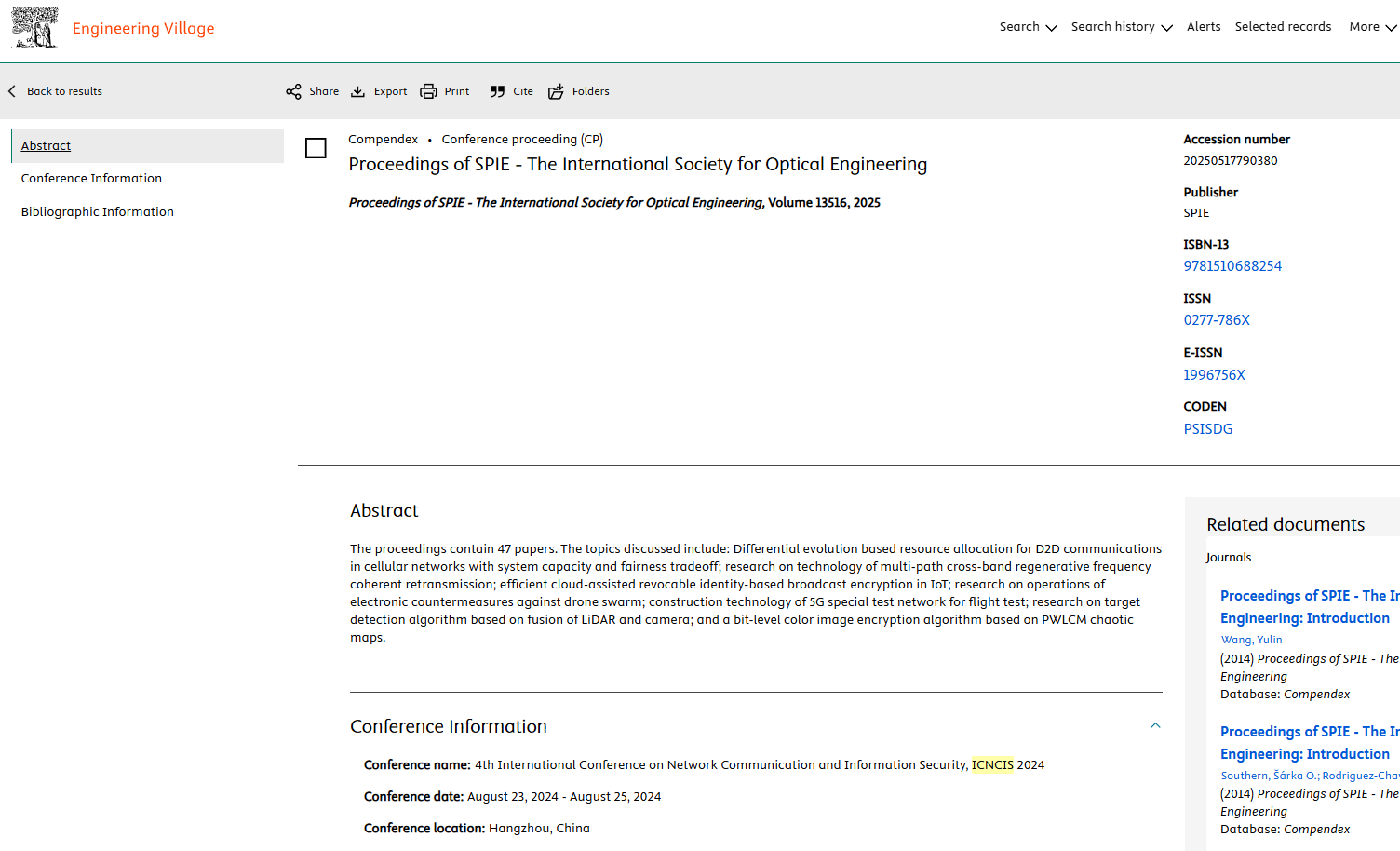Viewport: 1400px width, 851px height.
Task: Click E-ISSN link 1996756X
Action: click(x=1214, y=375)
